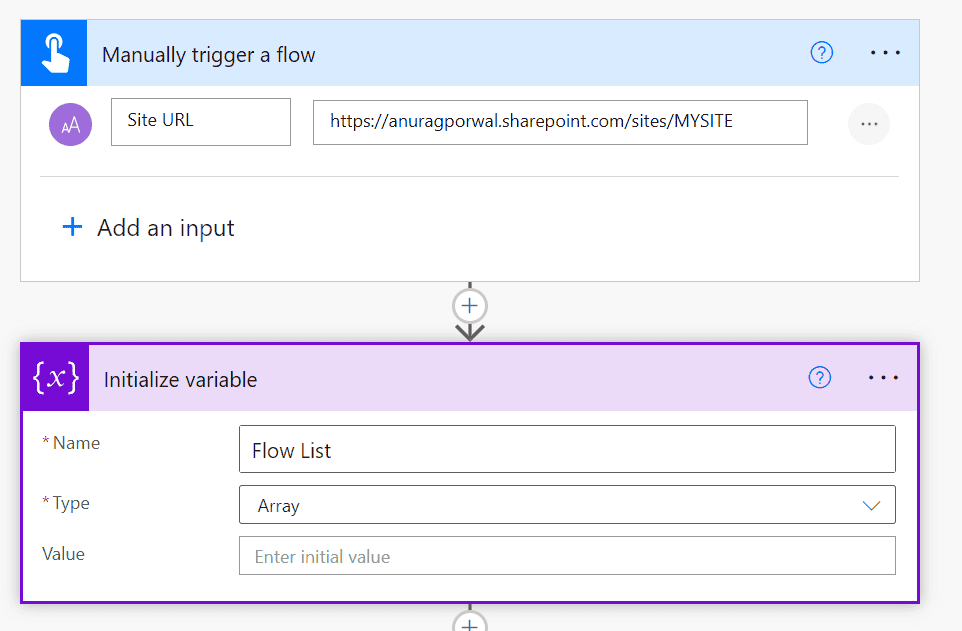Click the plus icon beside Add an input
Viewport: 962px width, 631px height.
[x=72, y=228]
